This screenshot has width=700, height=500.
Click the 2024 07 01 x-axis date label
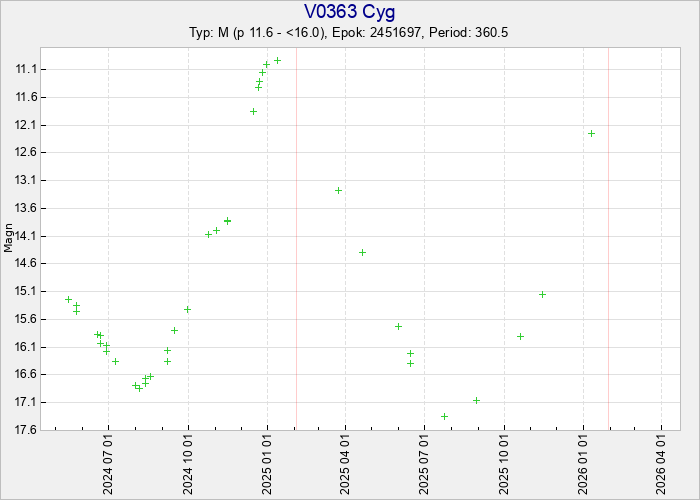pos(109,463)
